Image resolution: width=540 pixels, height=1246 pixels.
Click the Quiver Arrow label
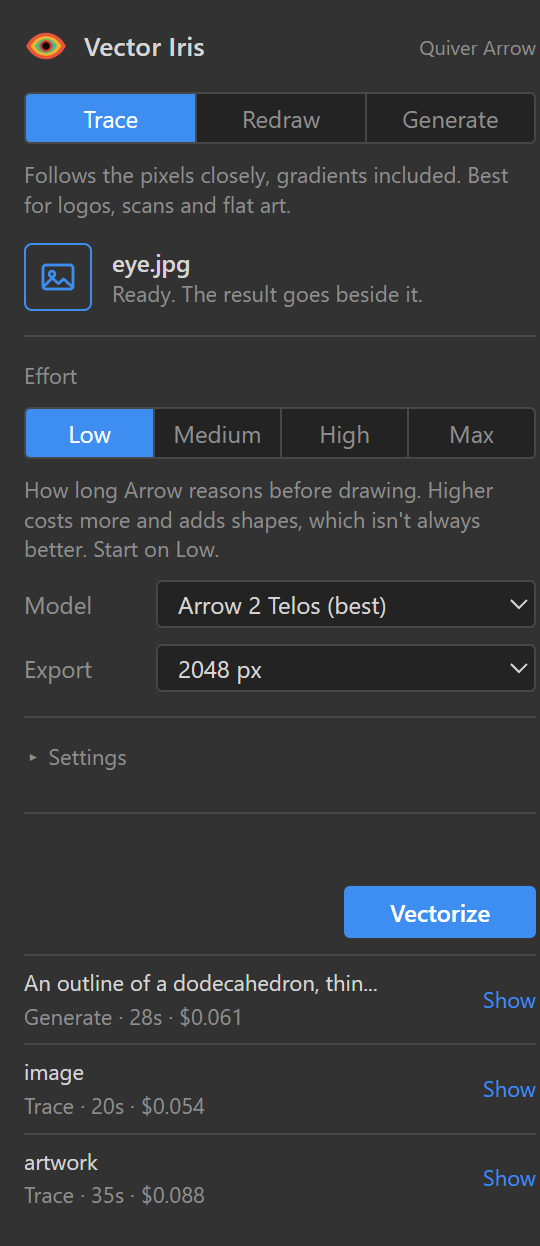(477, 48)
